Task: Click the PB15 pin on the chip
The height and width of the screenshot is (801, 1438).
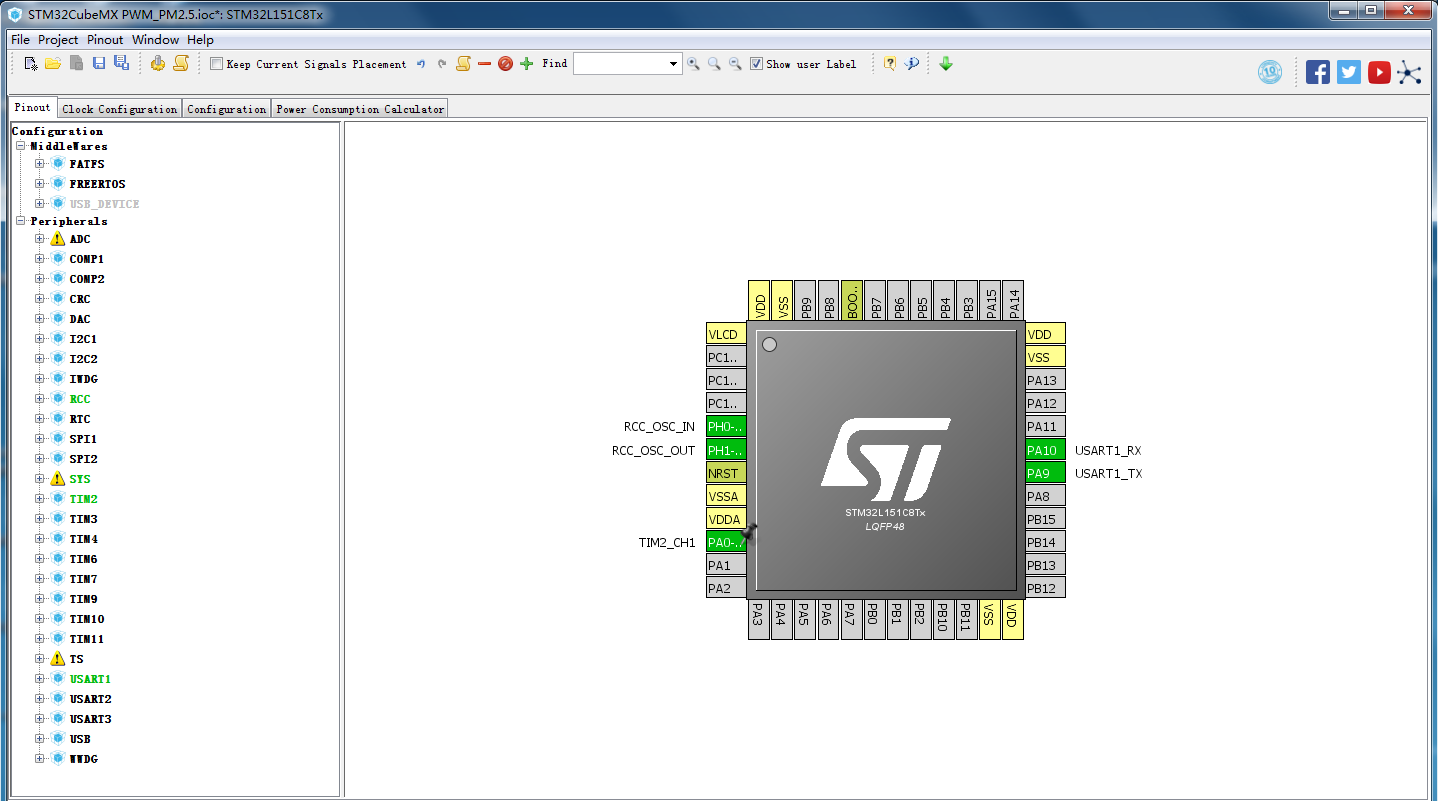Action: [x=1045, y=519]
